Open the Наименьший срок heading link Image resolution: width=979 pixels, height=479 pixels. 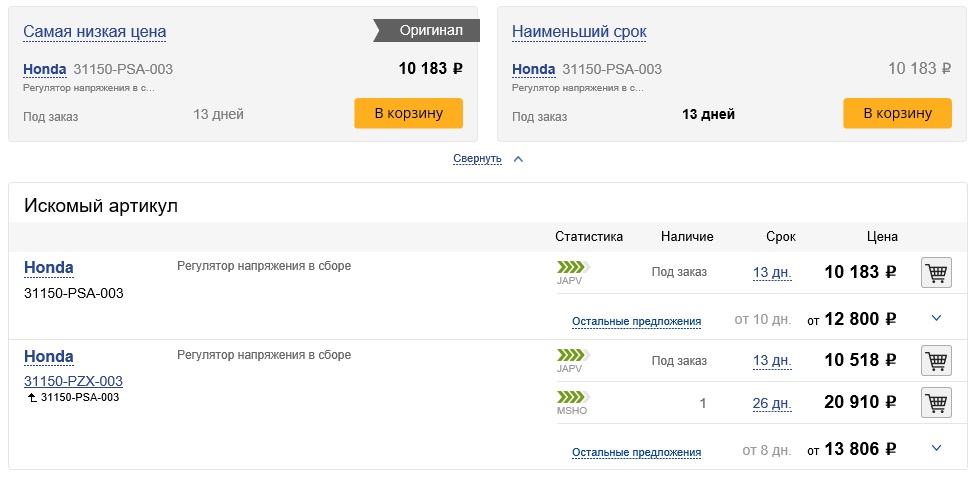point(579,32)
